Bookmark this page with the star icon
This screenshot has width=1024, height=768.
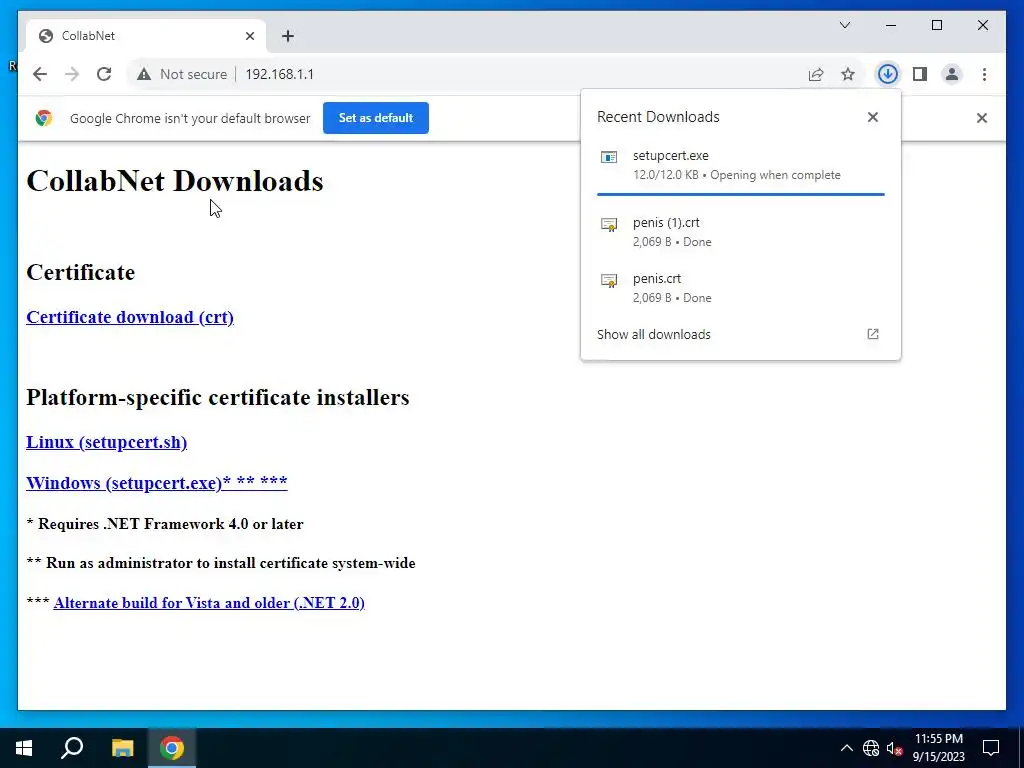[848, 74]
